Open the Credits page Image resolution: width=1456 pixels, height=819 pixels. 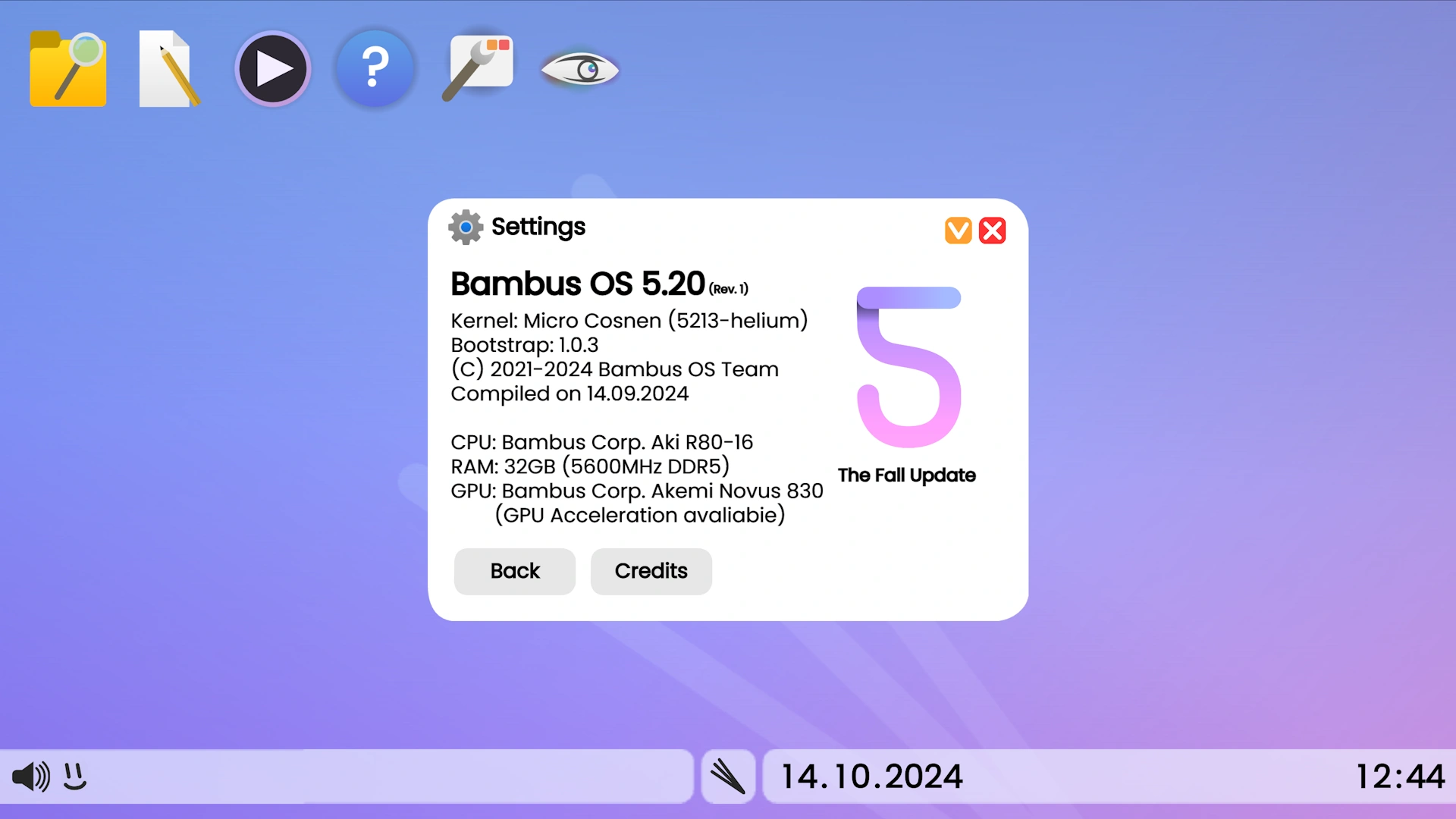click(x=651, y=571)
